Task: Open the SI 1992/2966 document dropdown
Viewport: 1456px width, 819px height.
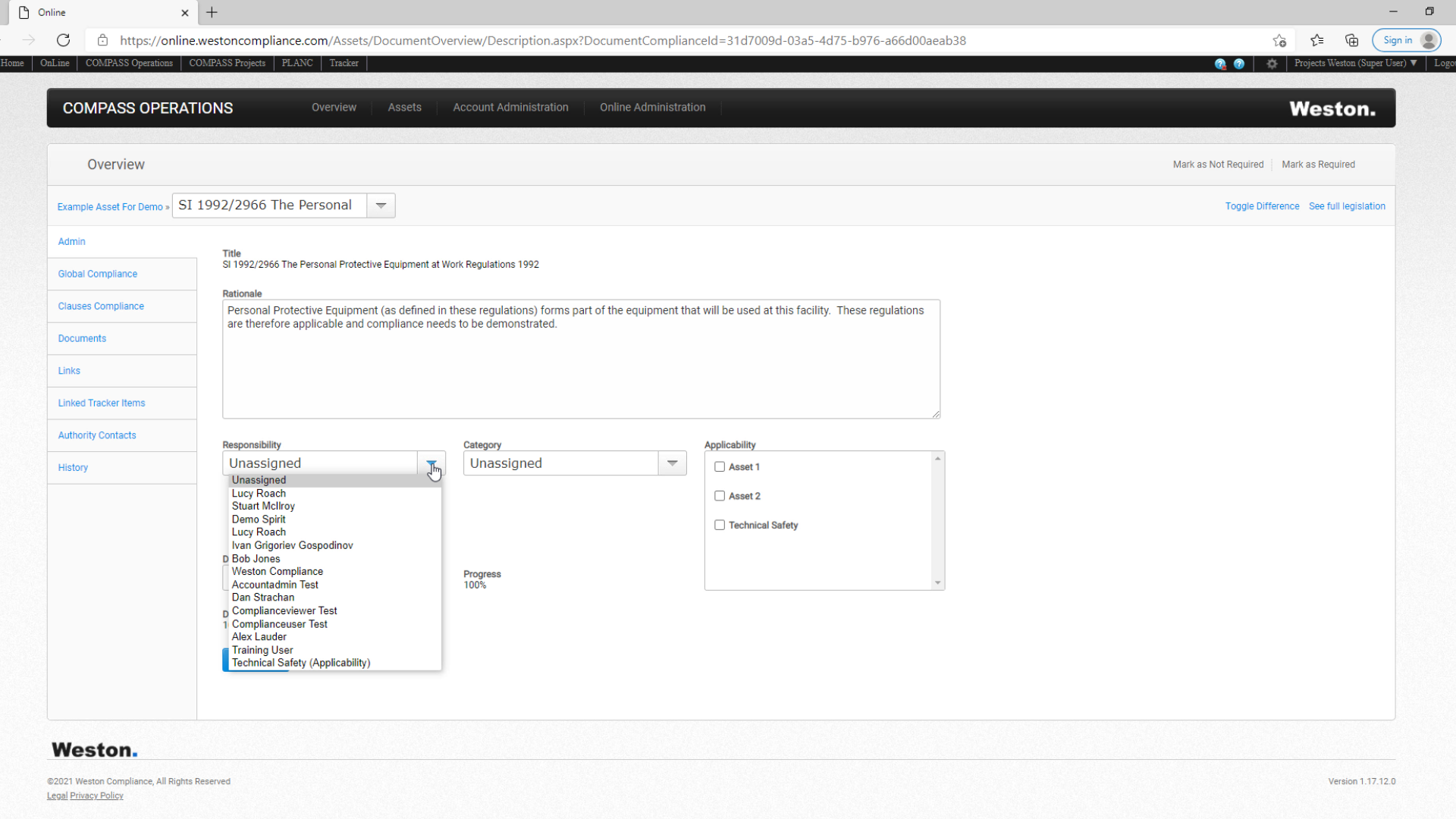Action: pyautogui.click(x=381, y=206)
